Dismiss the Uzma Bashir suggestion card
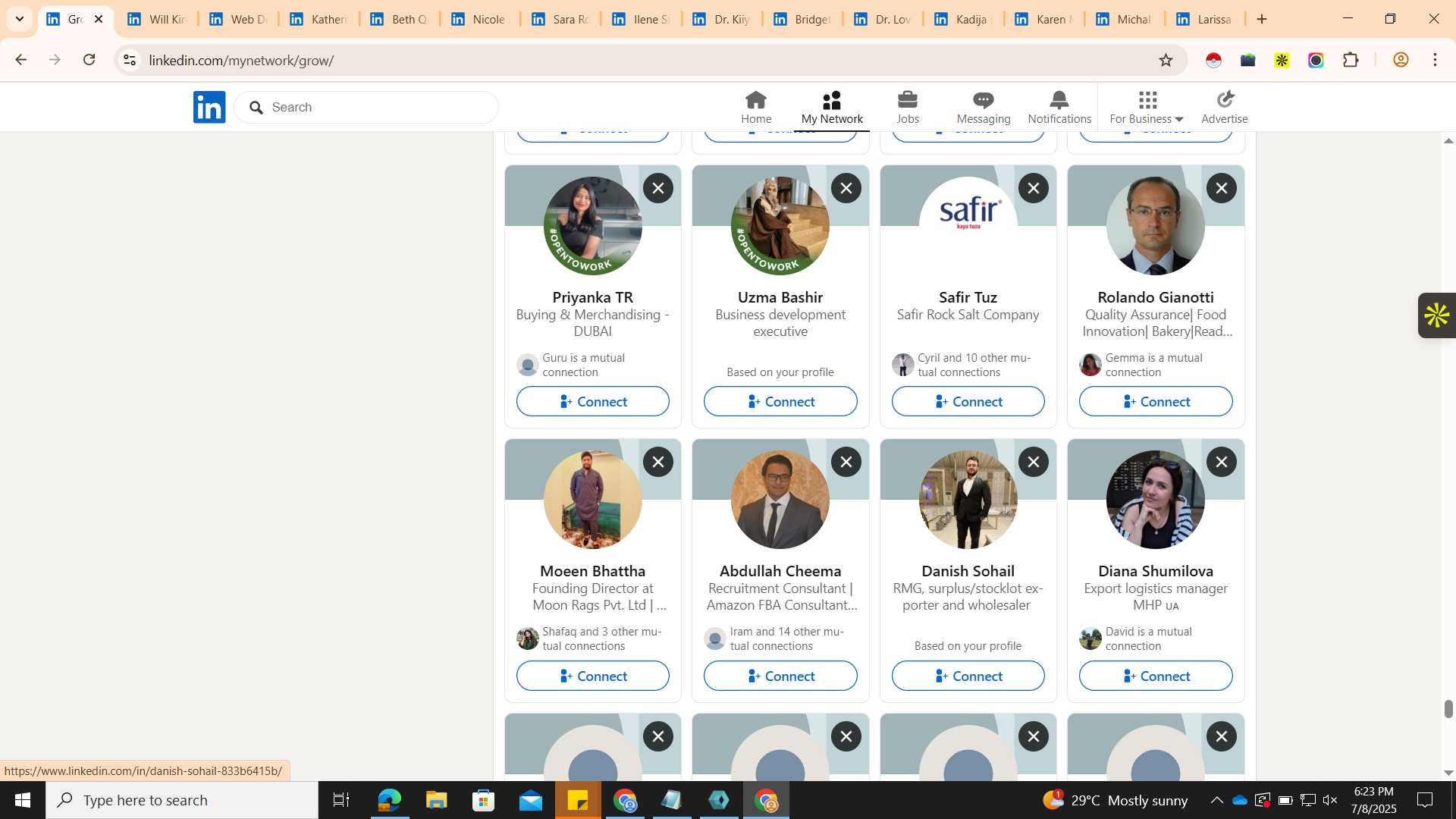 846,188
